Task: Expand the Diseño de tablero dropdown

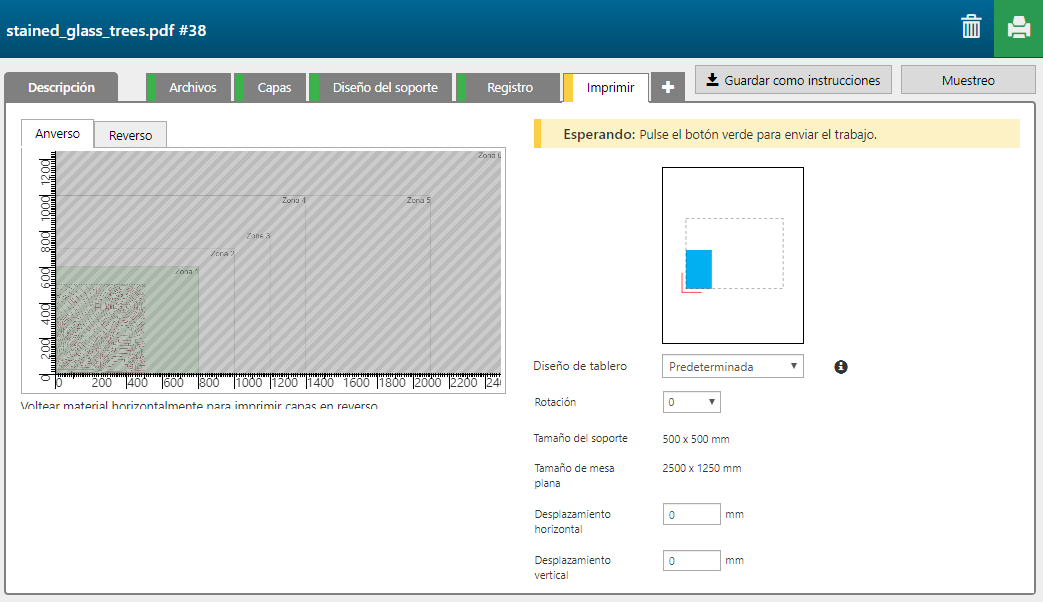Action: 733,366
